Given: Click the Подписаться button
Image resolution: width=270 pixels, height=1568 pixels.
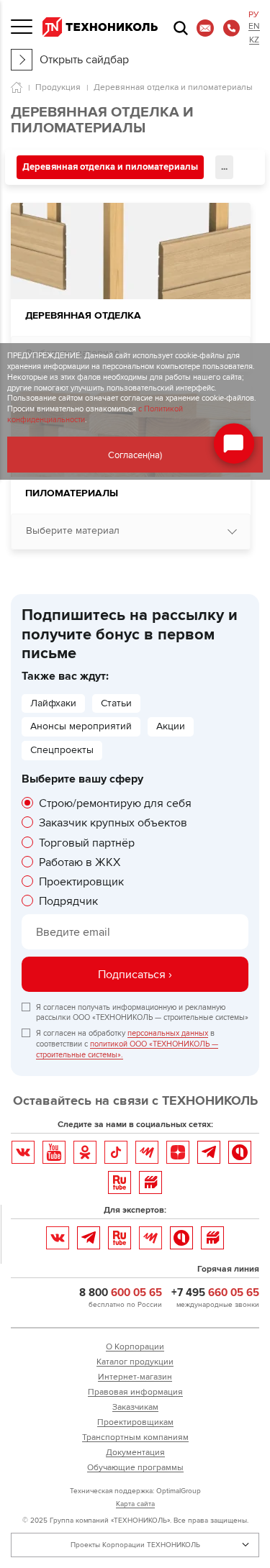Looking at the screenshot, I should click(135, 974).
